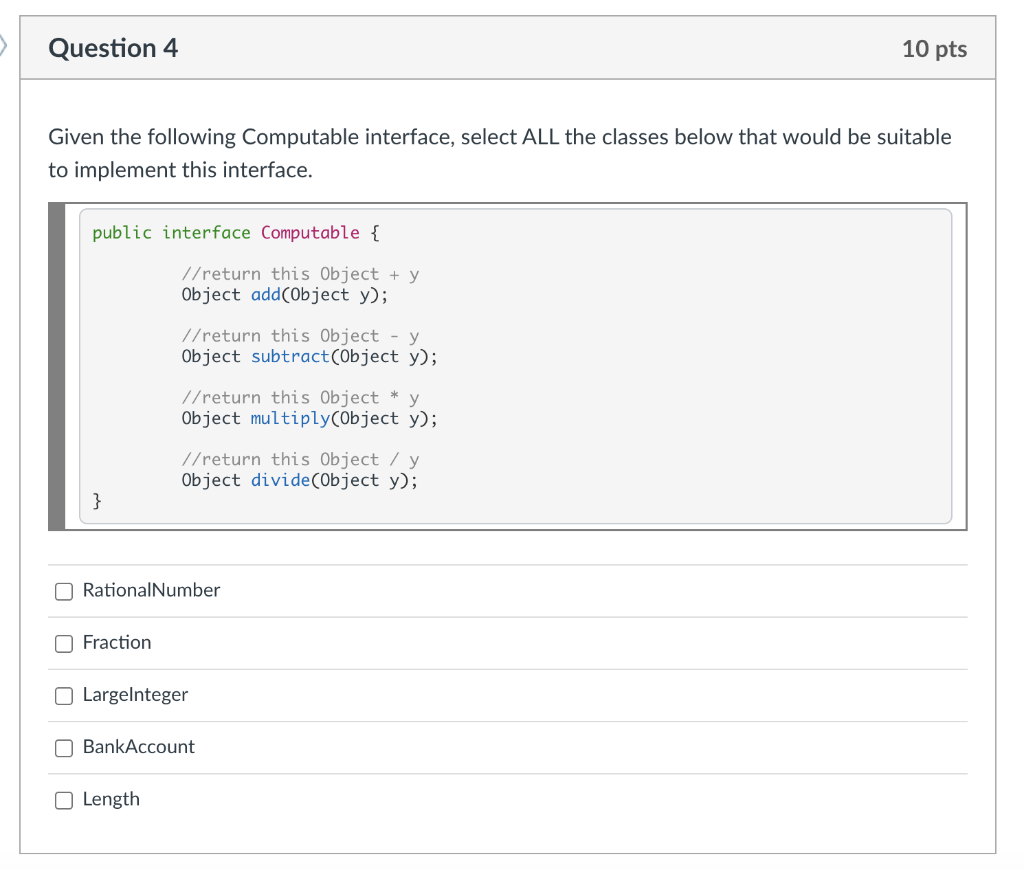Click the subtract method name in code
This screenshot has width=1024, height=870.
pyautogui.click(x=290, y=356)
